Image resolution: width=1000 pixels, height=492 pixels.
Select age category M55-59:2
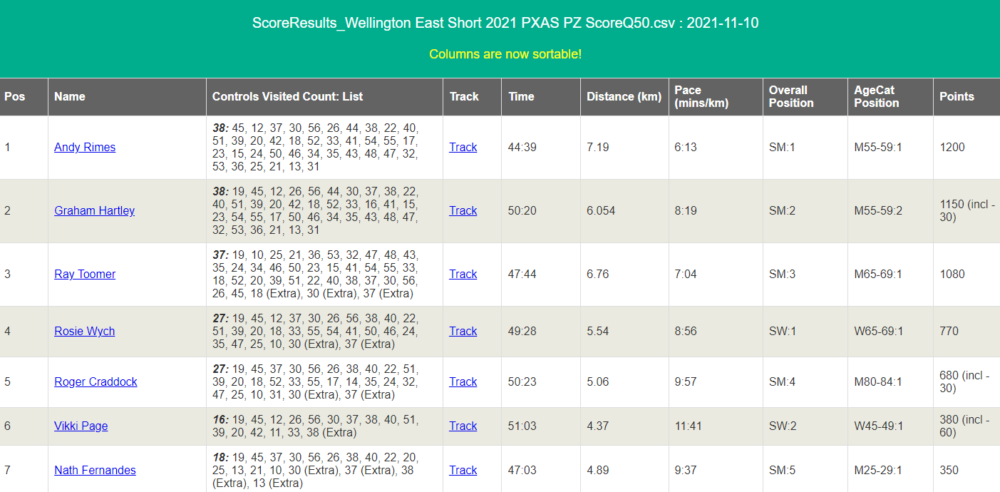878,211
